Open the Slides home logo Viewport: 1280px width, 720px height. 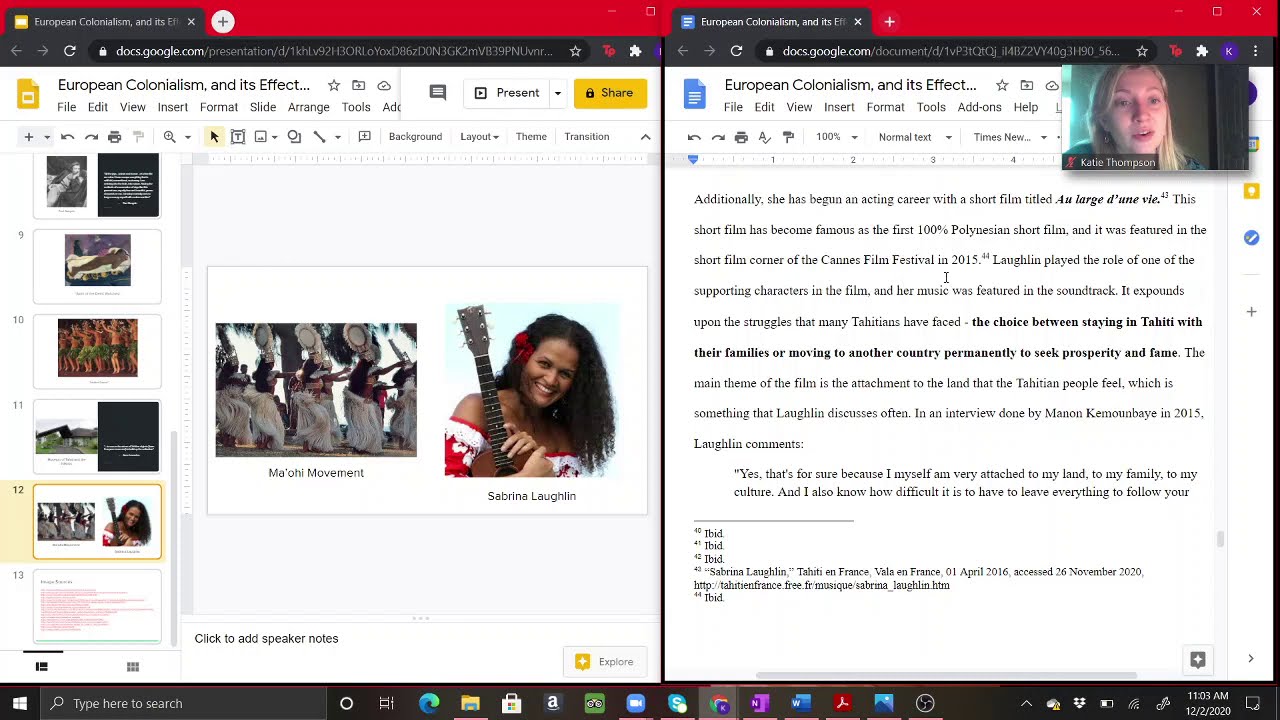pyautogui.click(x=28, y=95)
